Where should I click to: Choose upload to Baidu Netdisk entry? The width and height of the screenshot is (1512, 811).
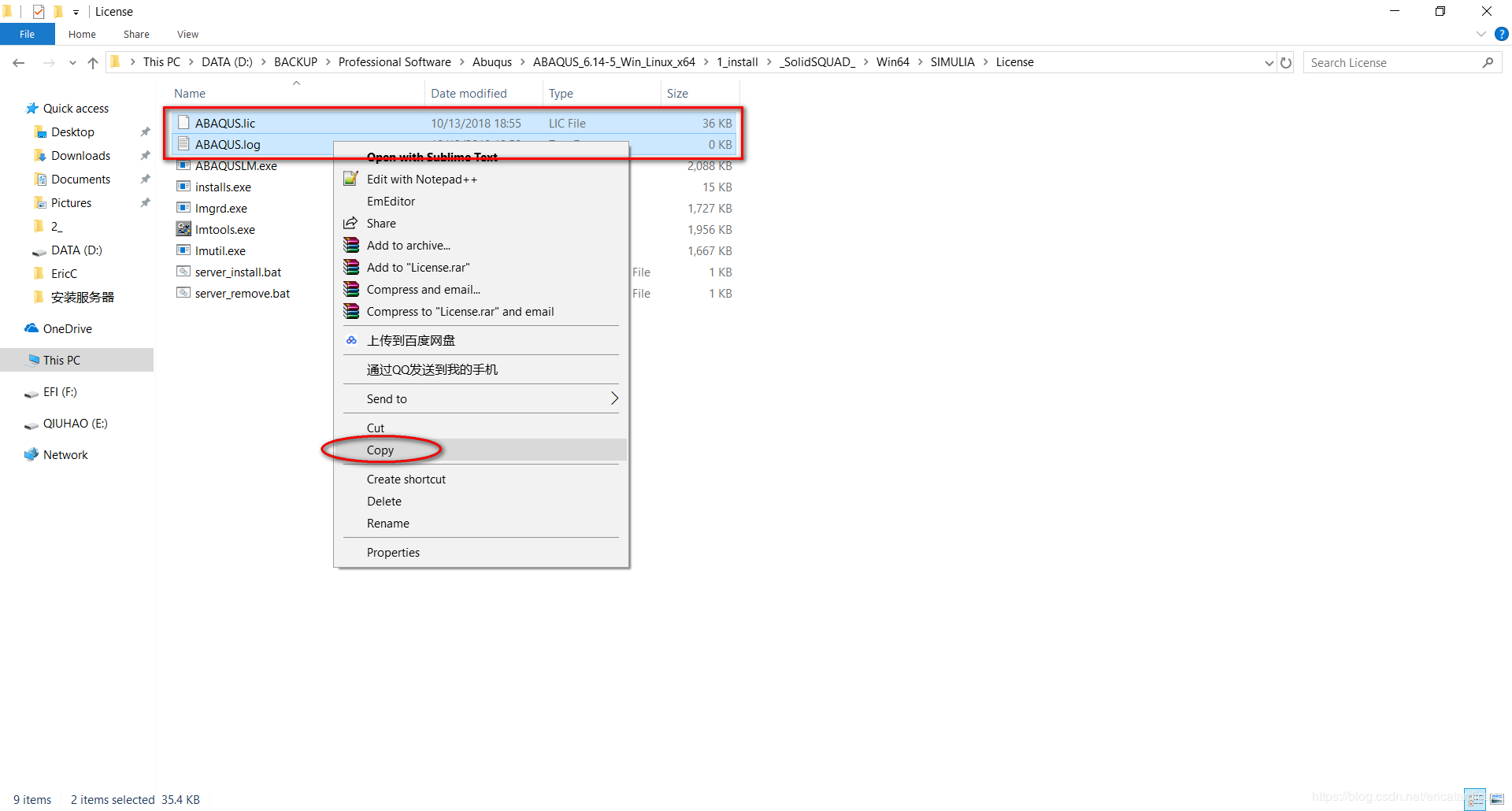[x=481, y=341]
